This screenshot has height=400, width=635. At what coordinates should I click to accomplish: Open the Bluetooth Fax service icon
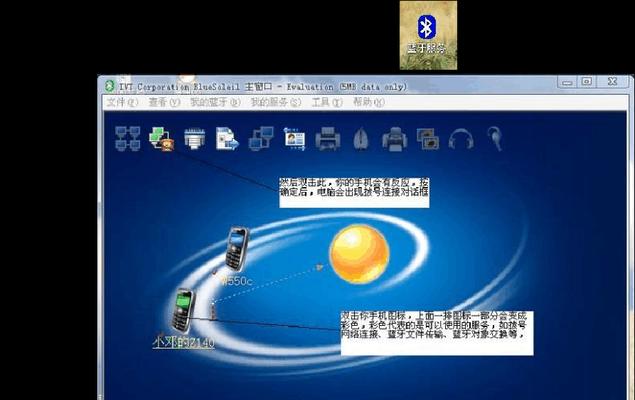pos(394,139)
